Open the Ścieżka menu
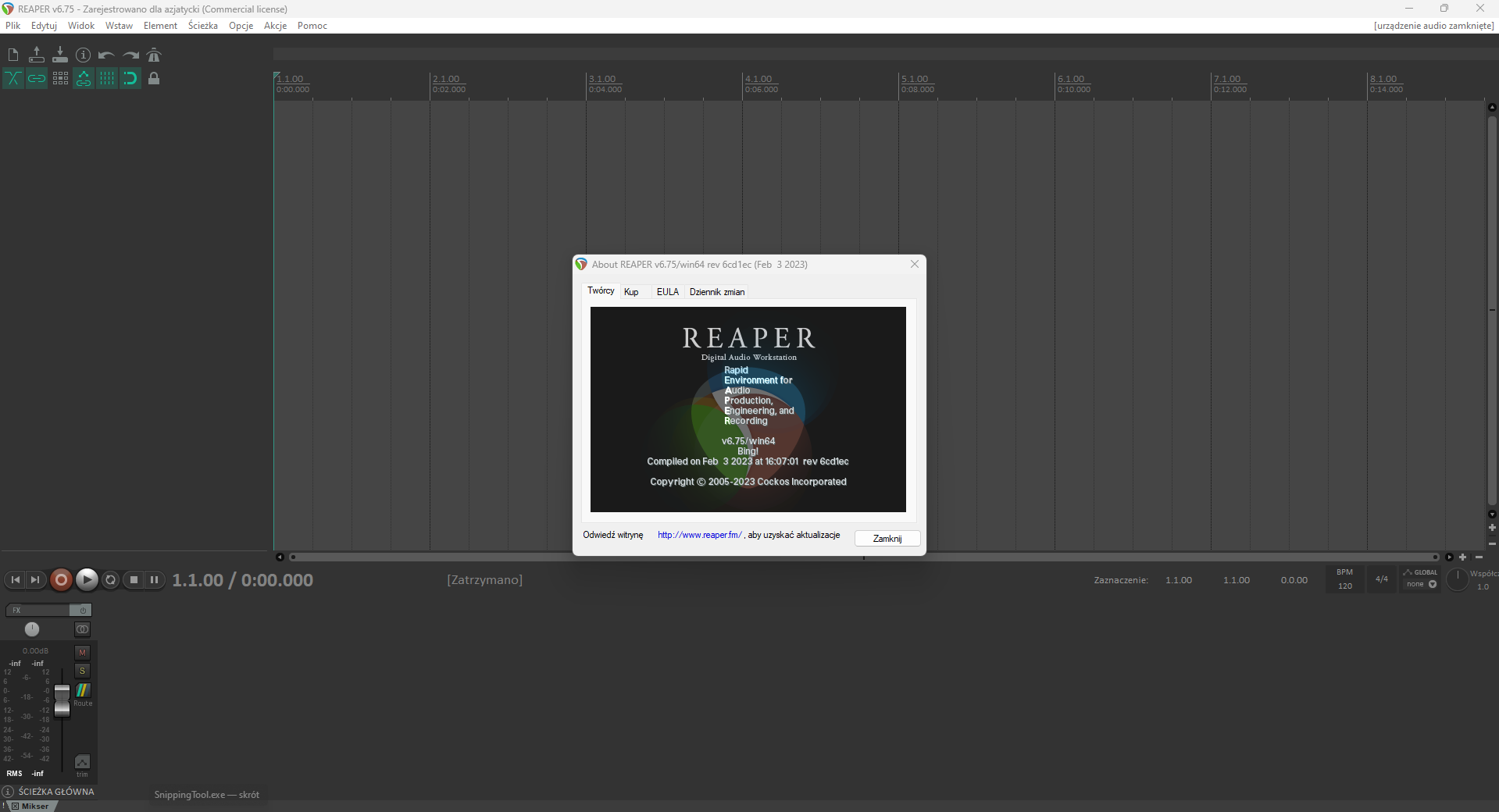Image resolution: width=1499 pixels, height=812 pixels. tap(203, 26)
